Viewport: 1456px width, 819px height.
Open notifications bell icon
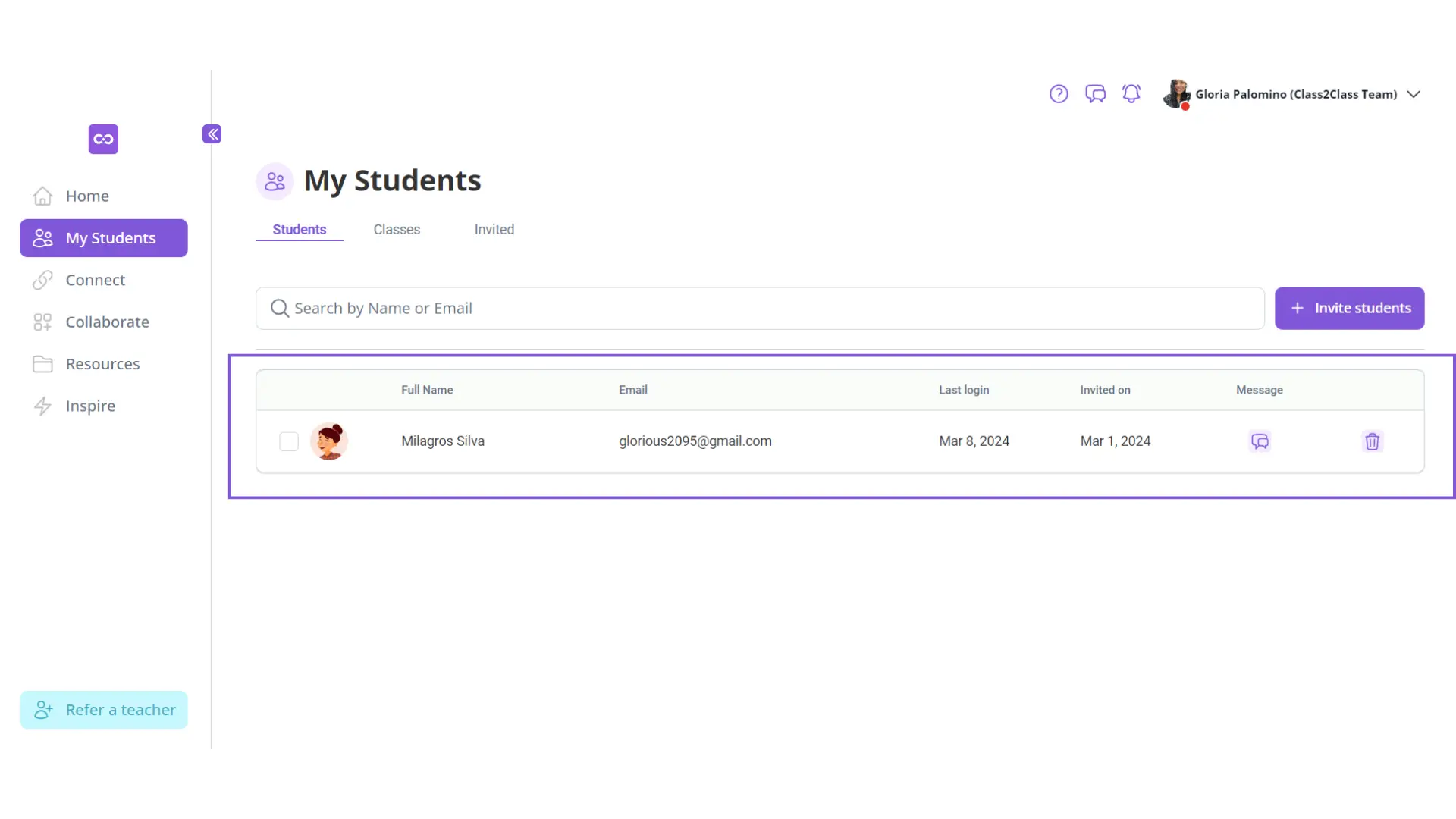tap(1131, 94)
